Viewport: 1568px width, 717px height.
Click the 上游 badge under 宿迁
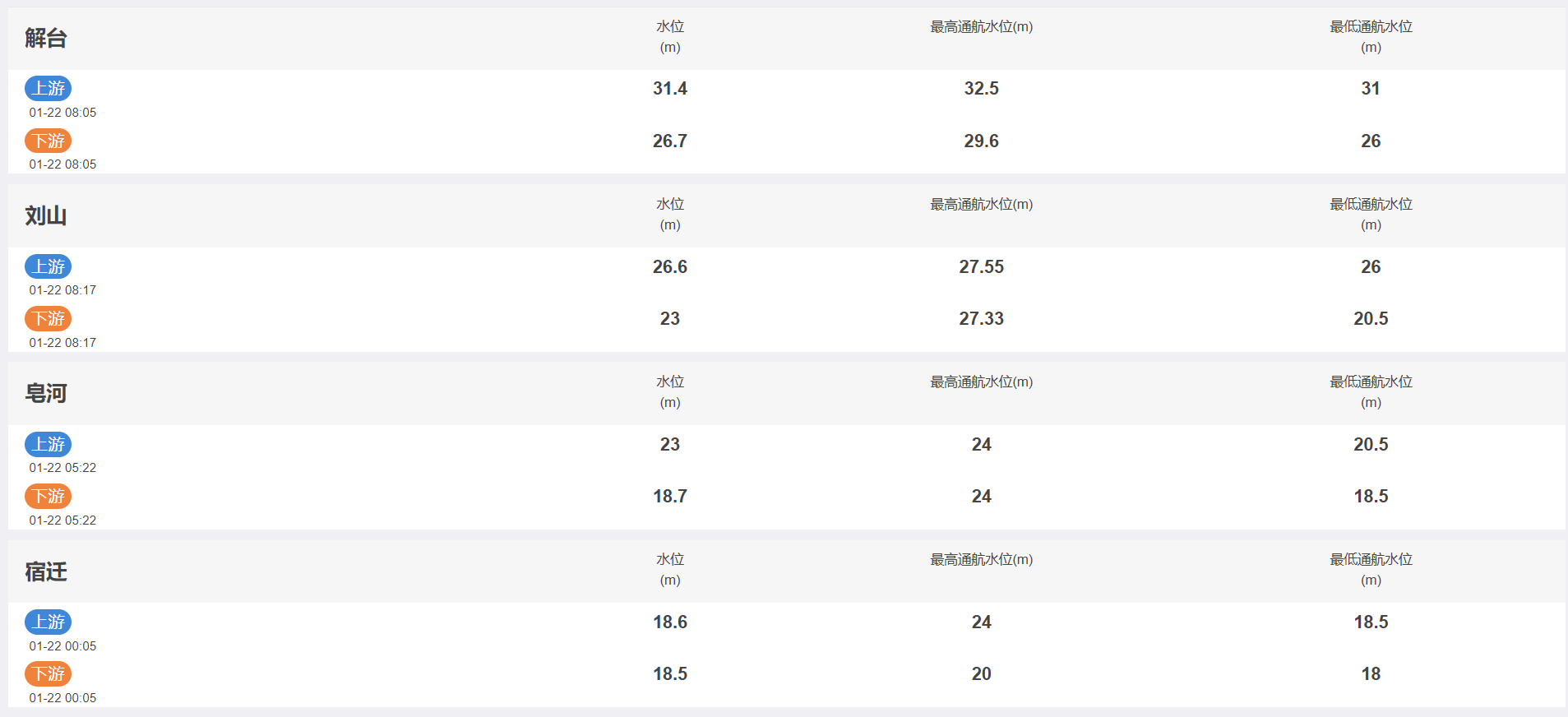(x=48, y=622)
